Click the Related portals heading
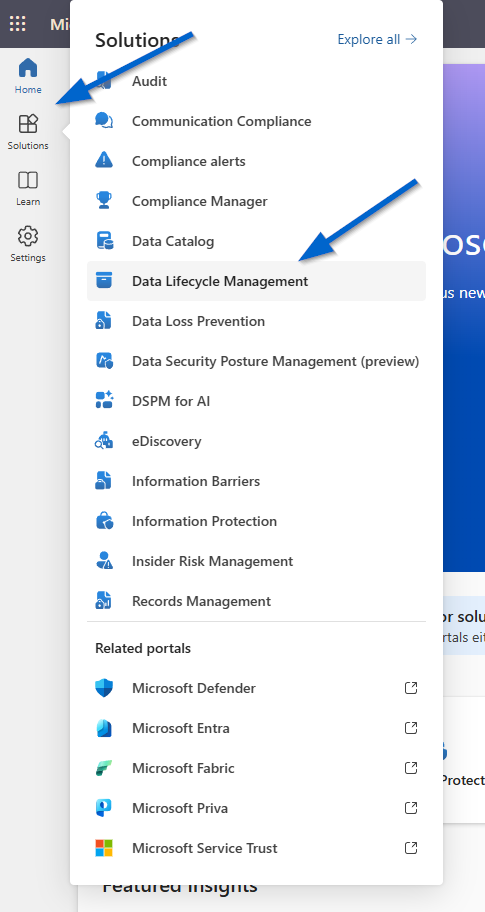The image size is (485, 912). tap(142, 648)
